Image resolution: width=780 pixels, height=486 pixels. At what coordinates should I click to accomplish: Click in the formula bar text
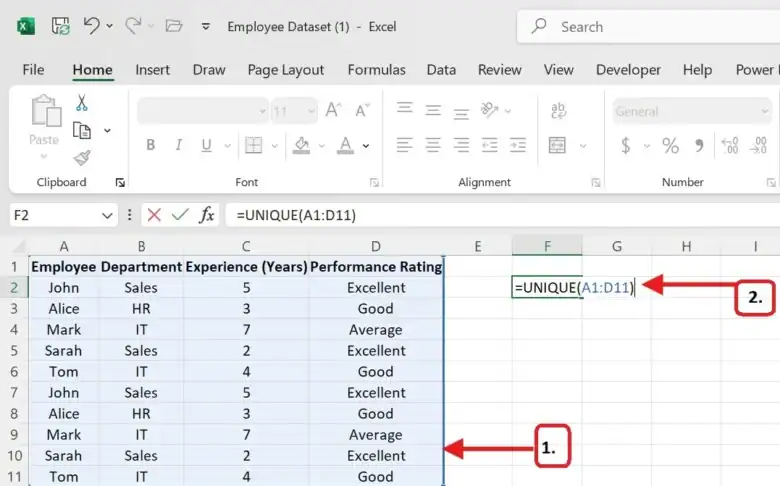[x=296, y=215]
